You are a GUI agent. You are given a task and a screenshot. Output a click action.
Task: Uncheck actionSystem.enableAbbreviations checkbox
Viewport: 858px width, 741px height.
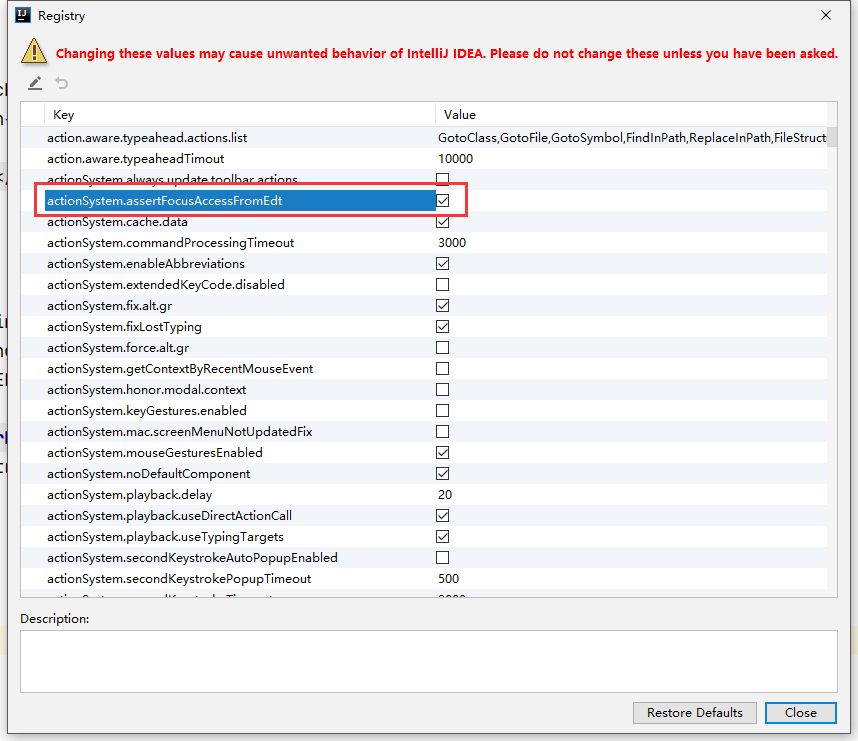443,264
